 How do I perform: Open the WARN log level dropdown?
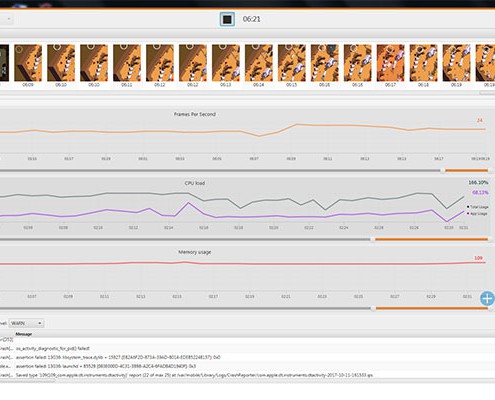pos(26,323)
